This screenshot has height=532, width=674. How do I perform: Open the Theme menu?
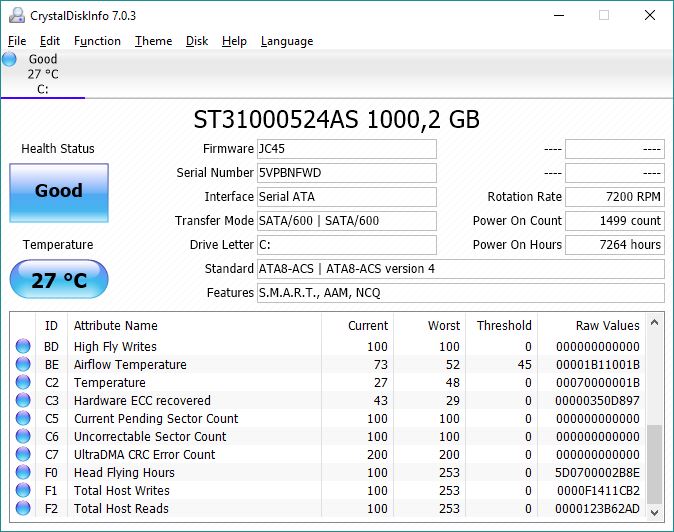[153, 41]
